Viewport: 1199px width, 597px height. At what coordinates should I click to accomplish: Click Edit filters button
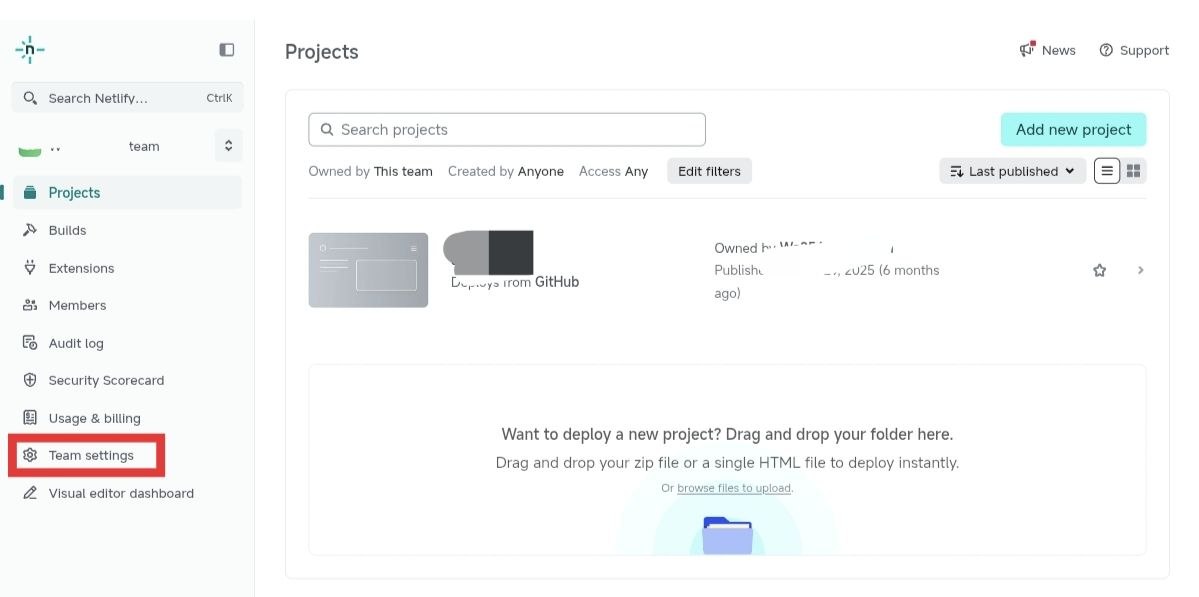(x=710, y=171)
